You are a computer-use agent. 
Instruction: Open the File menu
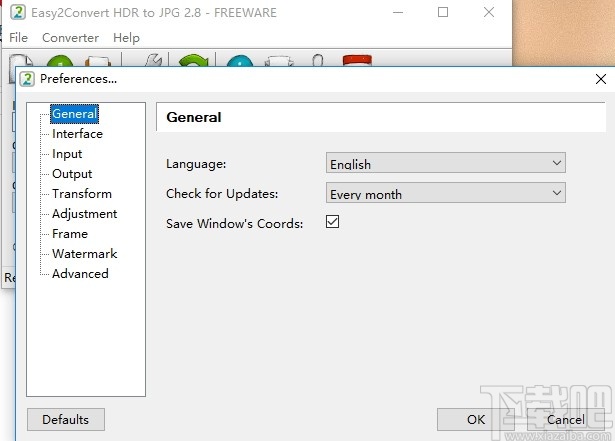18,38
